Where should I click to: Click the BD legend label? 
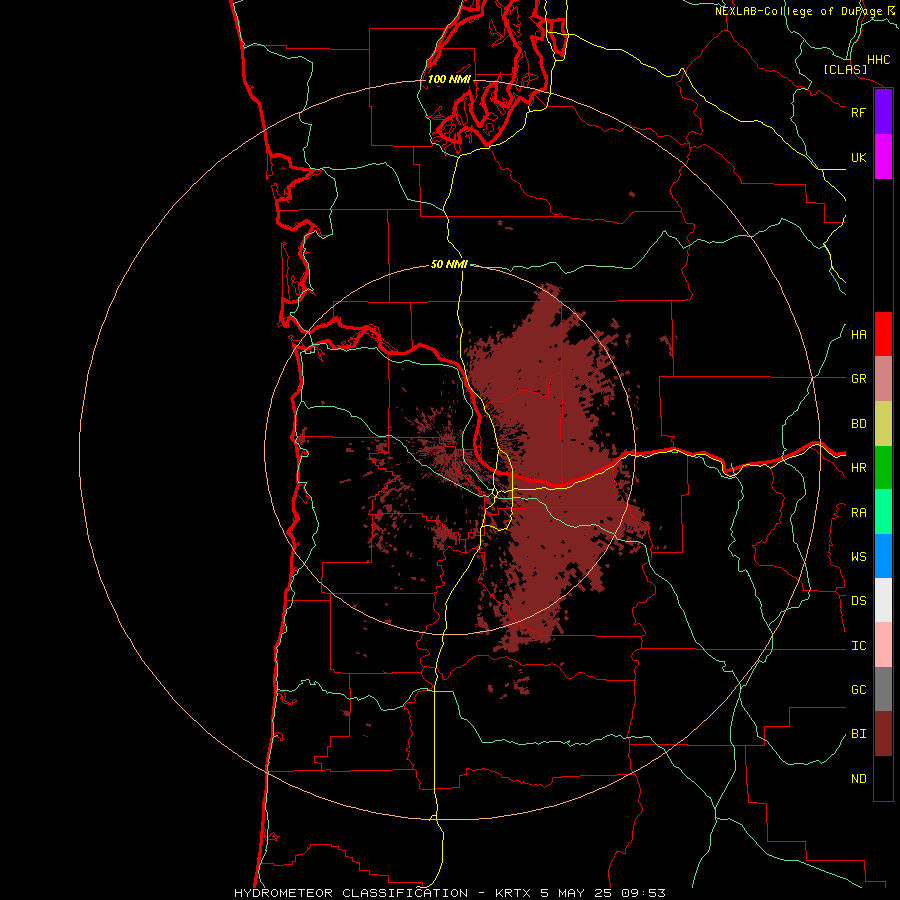click(x=858, y=424)
